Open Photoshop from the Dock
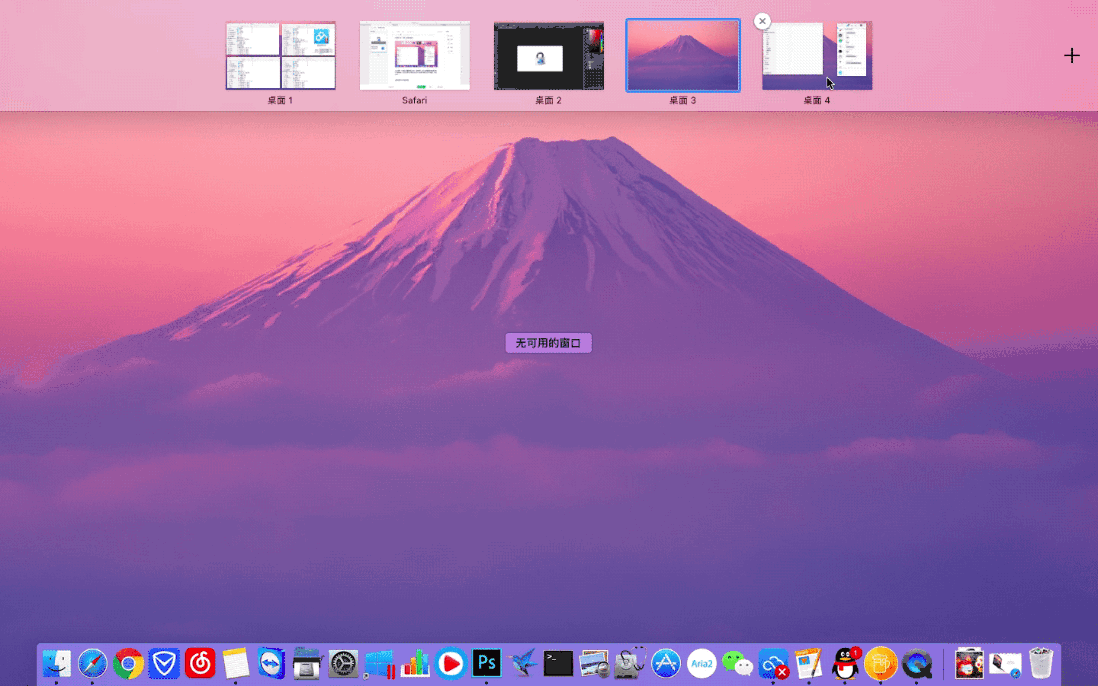 point(486,663)
